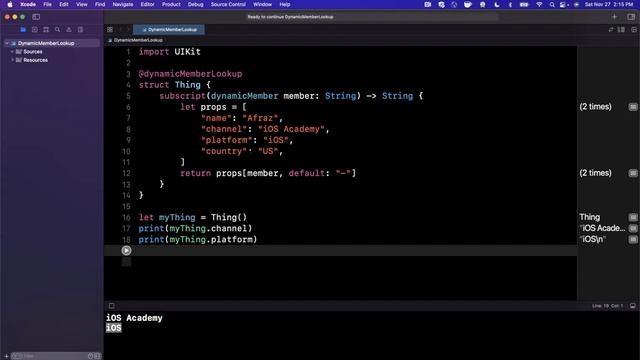Click the Line 19 Col 1 indicator
This screenshot has width=640, height=360.
(x=607, y=306)
